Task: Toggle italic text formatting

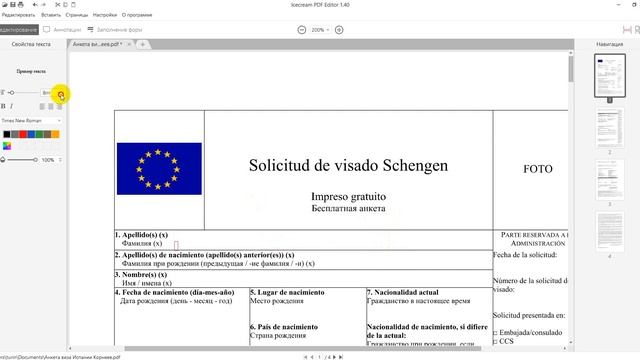Action: [11, 106]
